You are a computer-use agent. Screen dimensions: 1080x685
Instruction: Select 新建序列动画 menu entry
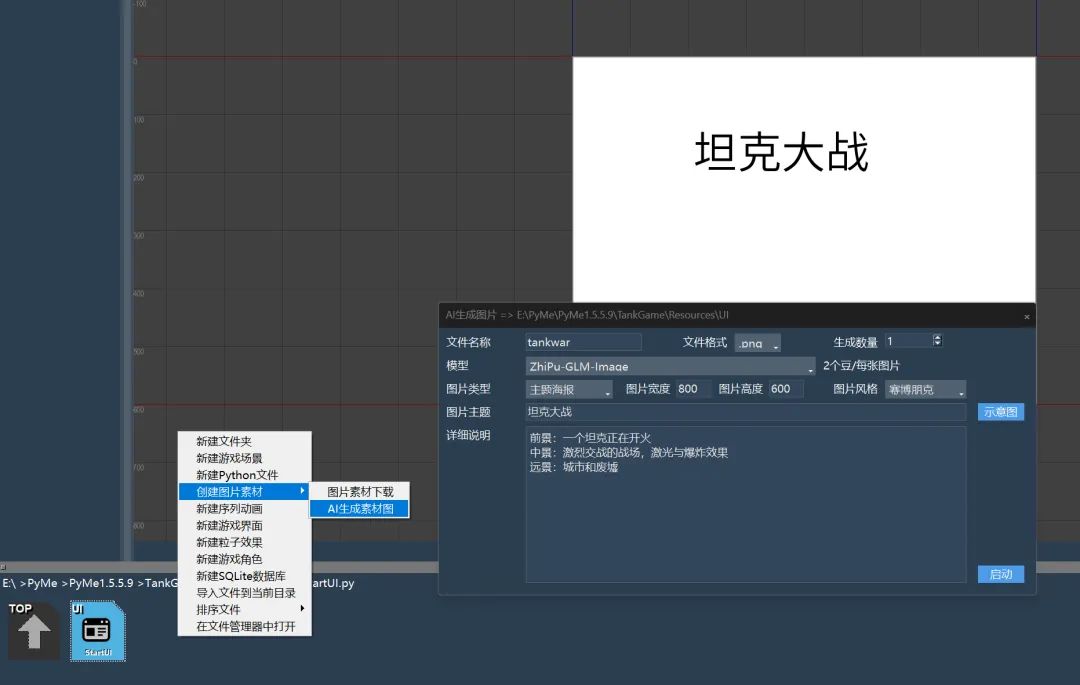coord(245,509)
